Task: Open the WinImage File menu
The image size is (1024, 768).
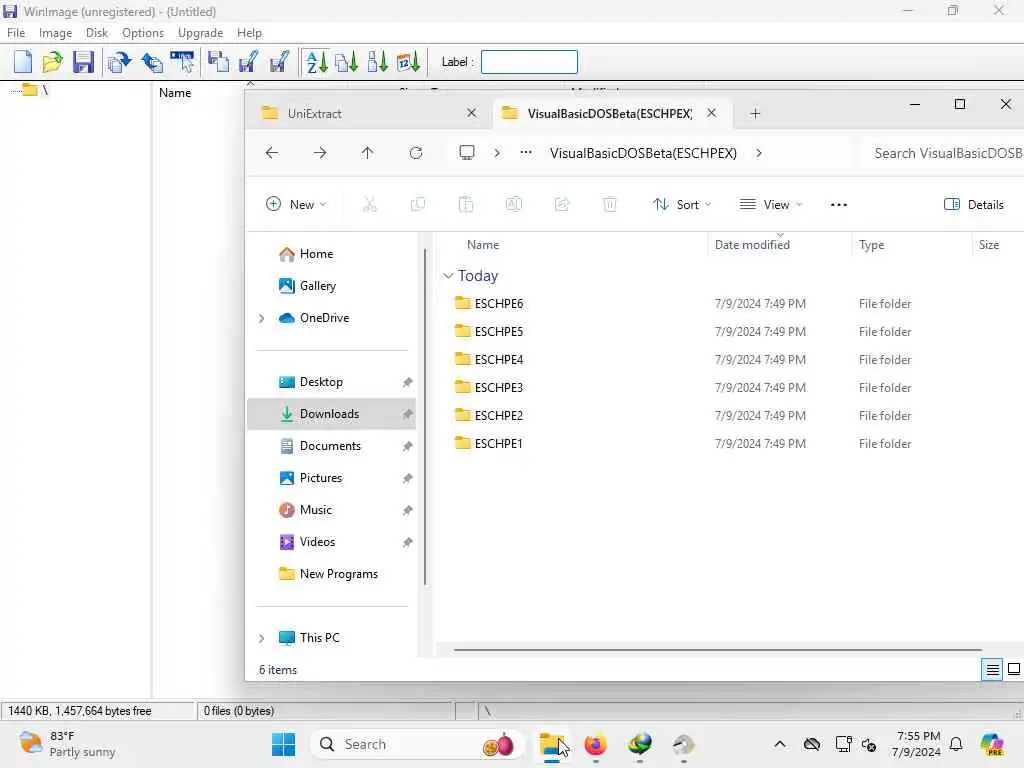Action: point(16,33)
